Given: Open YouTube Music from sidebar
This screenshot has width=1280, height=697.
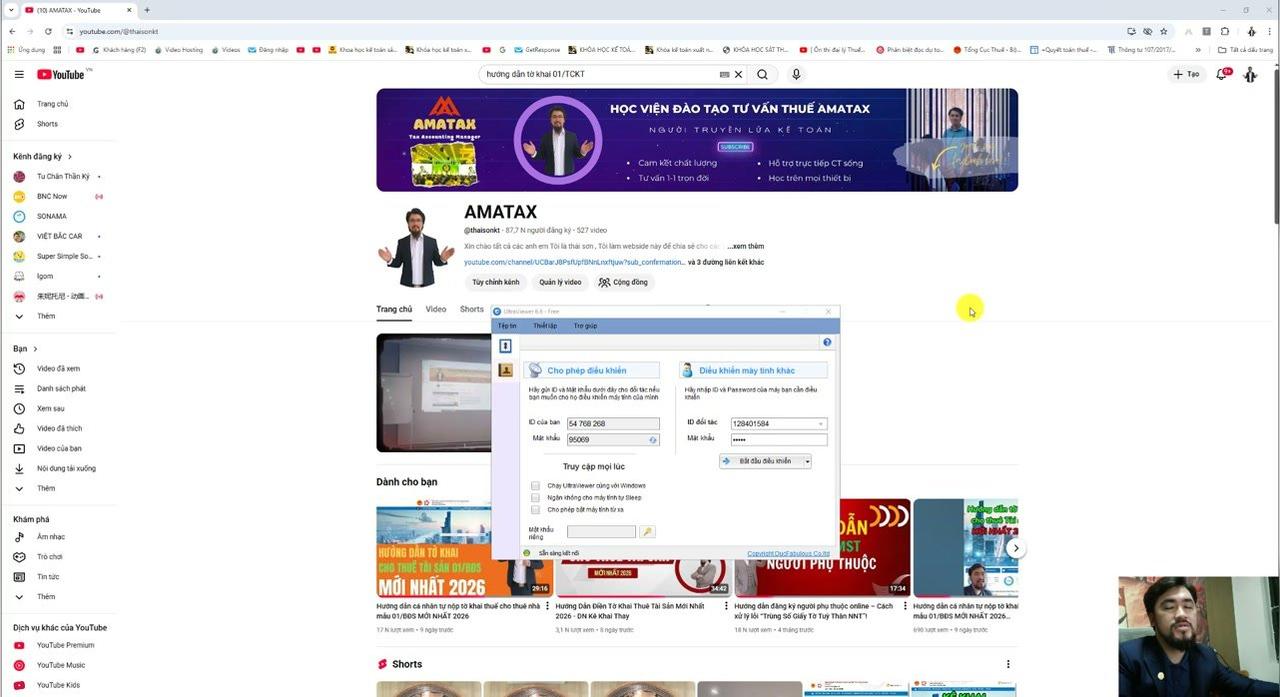Looking at the screenshot, I should (60, 665).
